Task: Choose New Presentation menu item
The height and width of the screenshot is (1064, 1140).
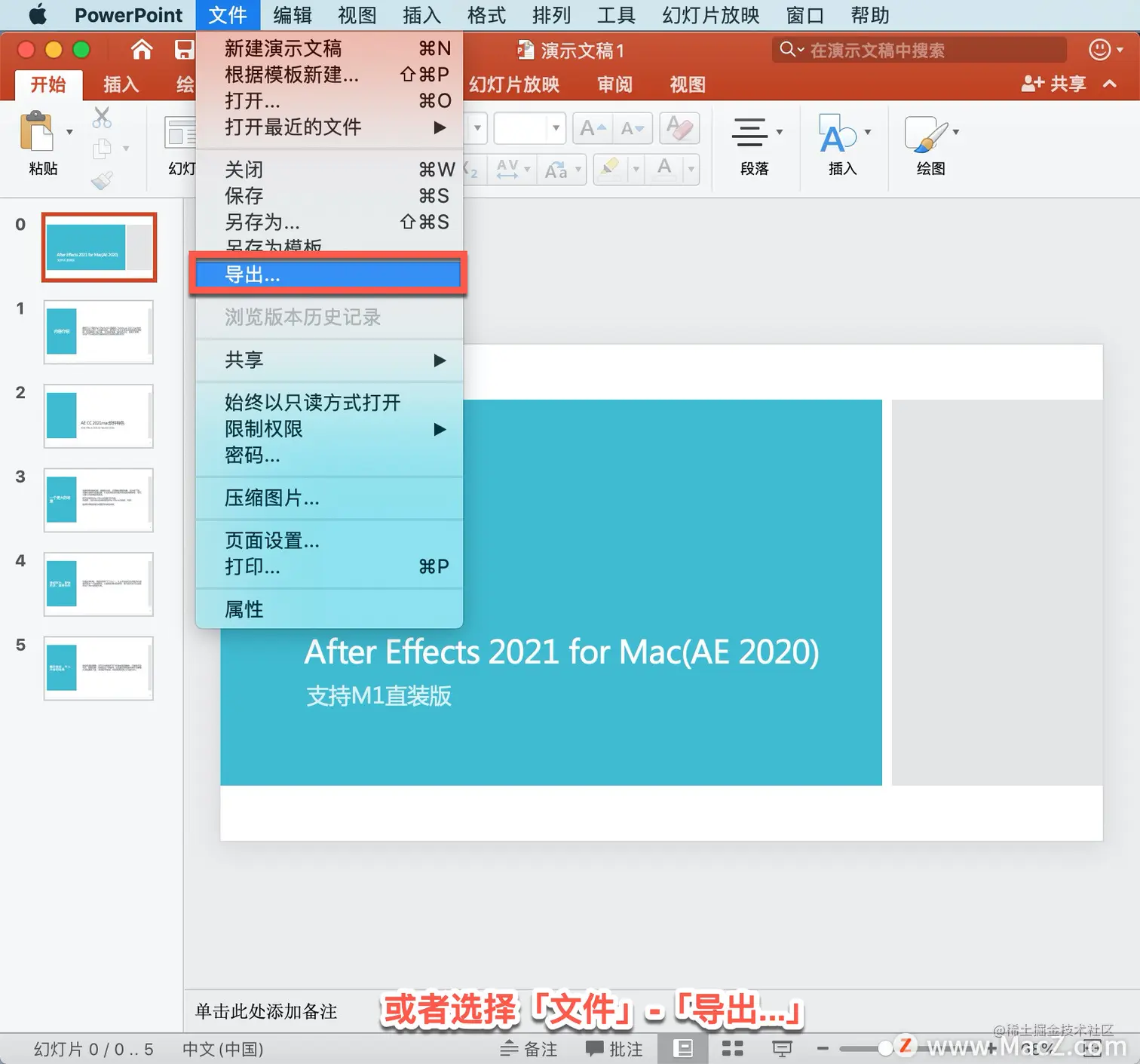Action: tap(329, 48)
